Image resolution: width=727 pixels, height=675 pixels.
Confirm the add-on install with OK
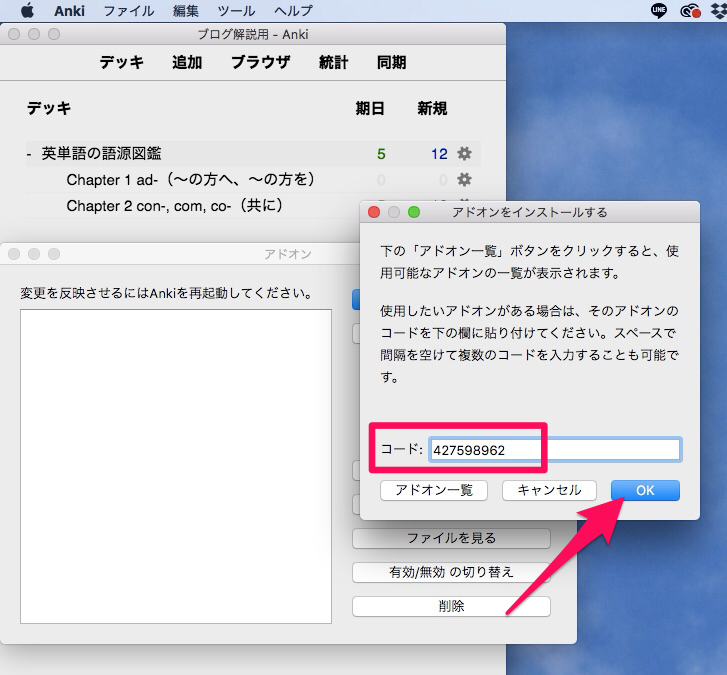tap(645, 490)
